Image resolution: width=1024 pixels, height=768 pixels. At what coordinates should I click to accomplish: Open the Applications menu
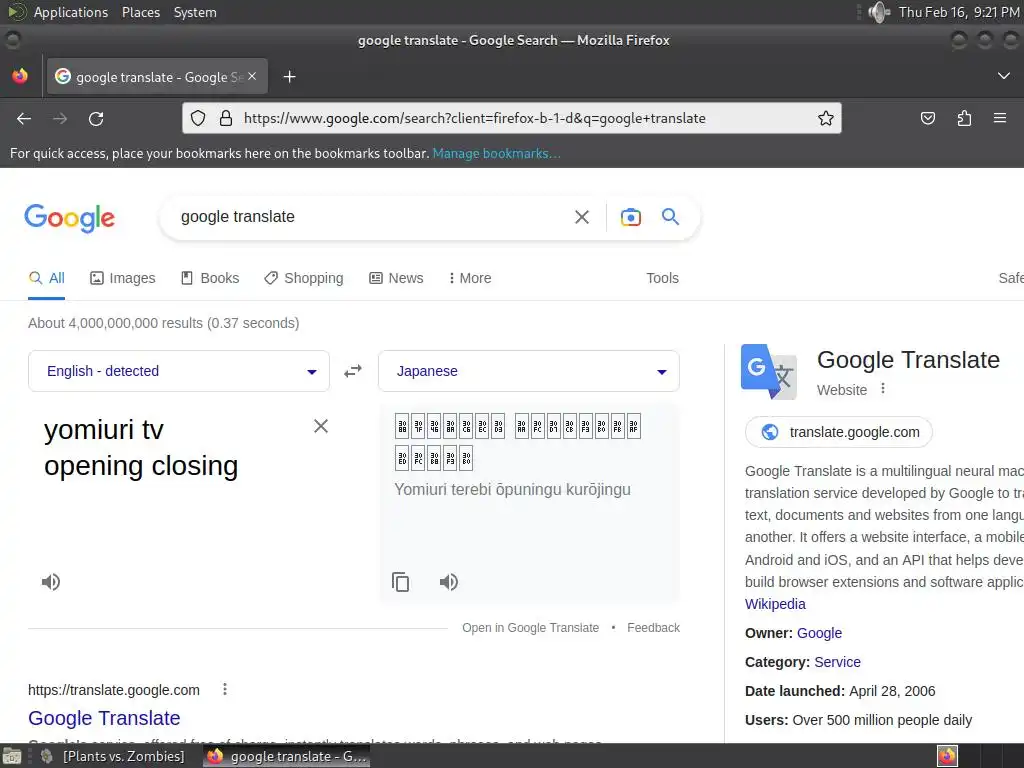(71, 12)
